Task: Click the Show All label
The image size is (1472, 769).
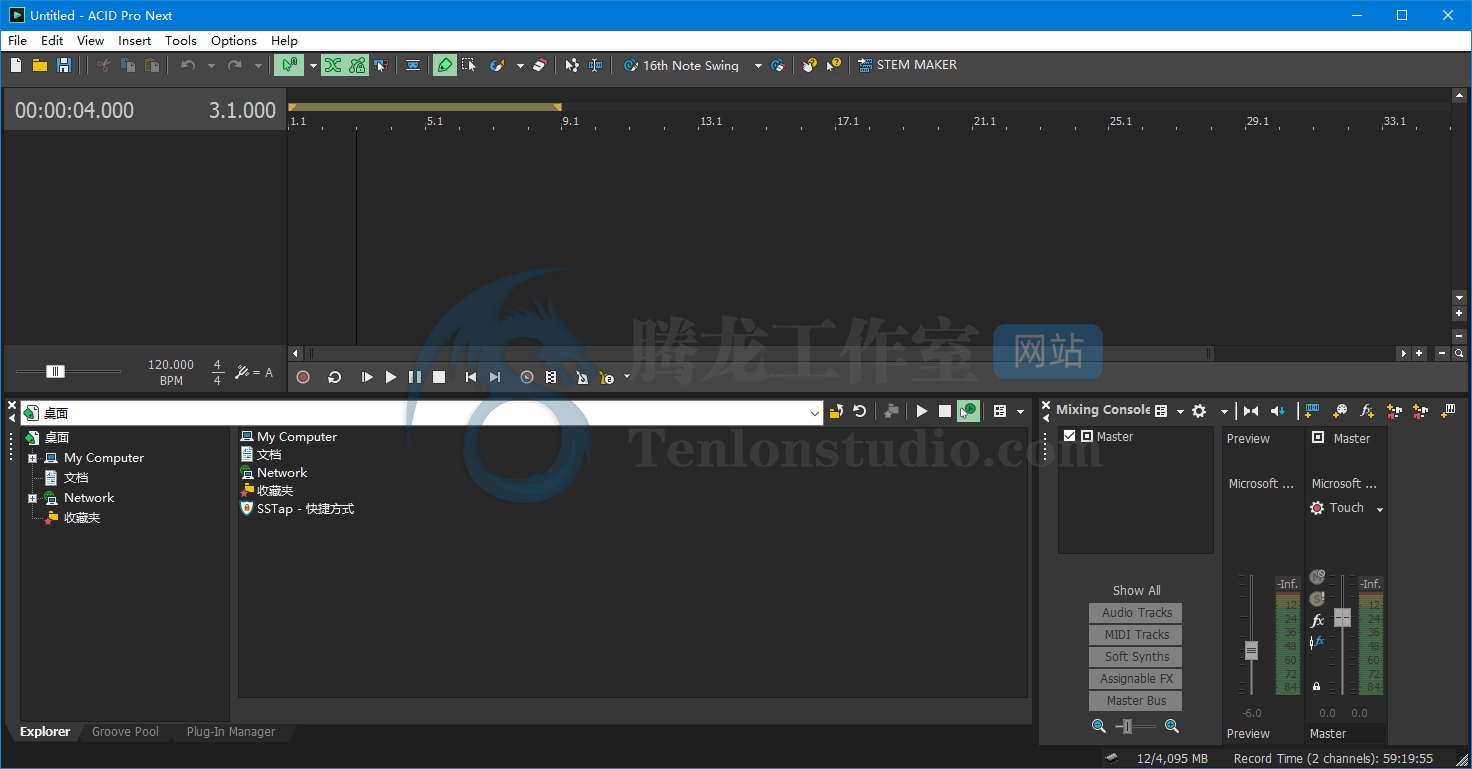Action: tap(1136, 591)
